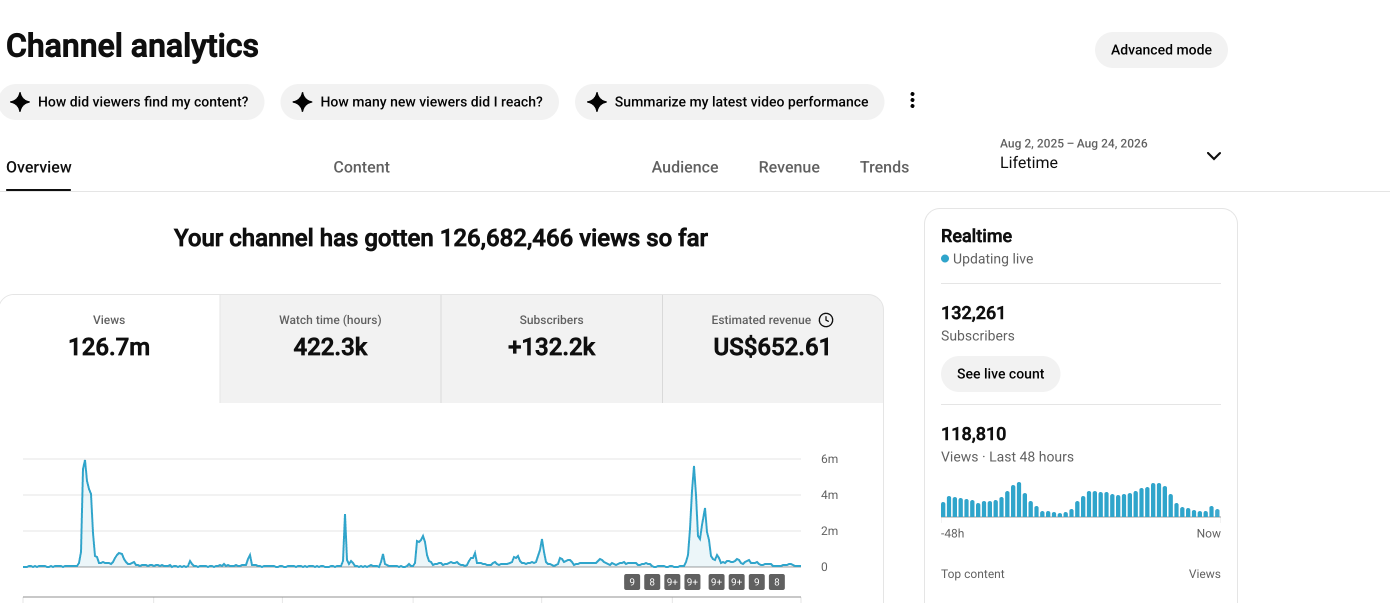Image resolution: width=1390 pixels, height=603 pixels.
Task: Click the clock icon beside Estimated revenue
Action: pos(826,320)
